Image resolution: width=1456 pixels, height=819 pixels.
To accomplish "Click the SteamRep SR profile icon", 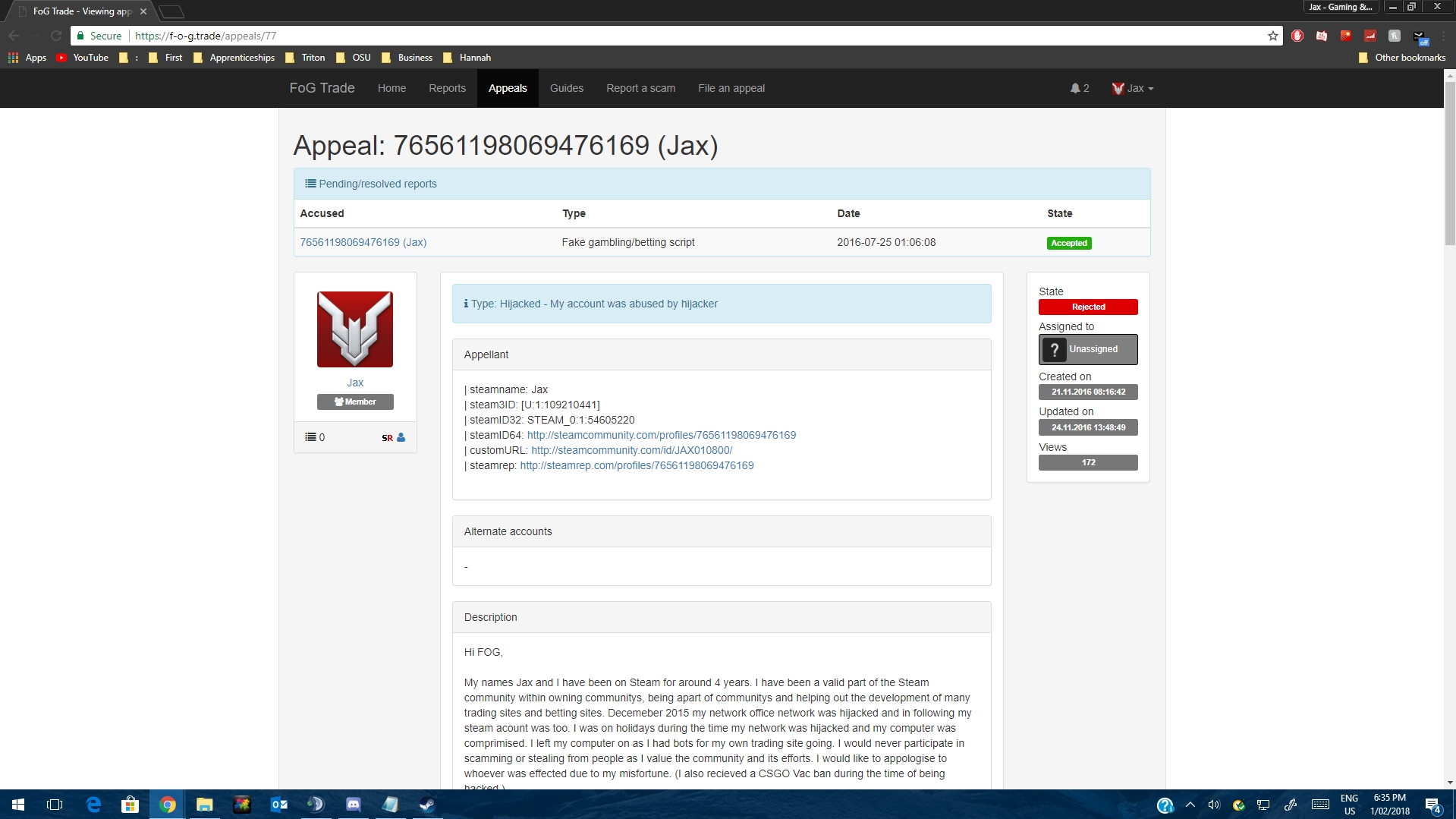I will click(x=387, y=438).
